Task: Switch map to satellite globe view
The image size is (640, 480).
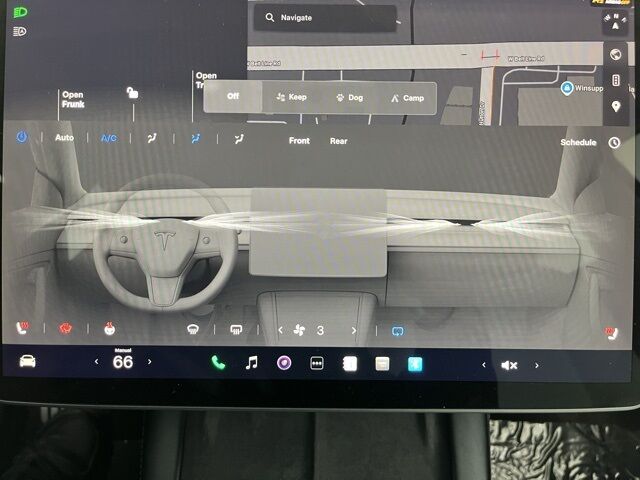Action: (x=616, y=54)
